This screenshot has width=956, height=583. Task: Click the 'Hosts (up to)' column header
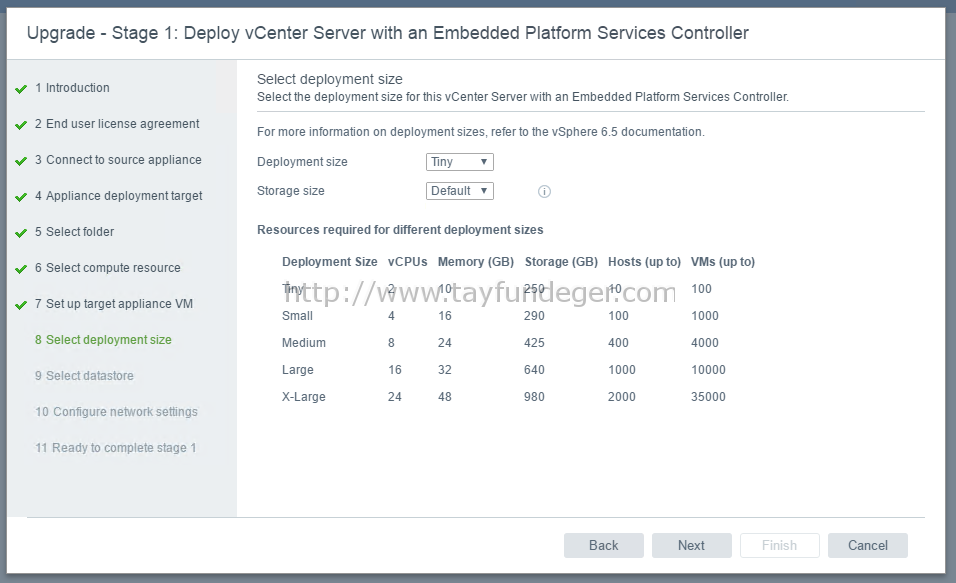click(644, 262)
